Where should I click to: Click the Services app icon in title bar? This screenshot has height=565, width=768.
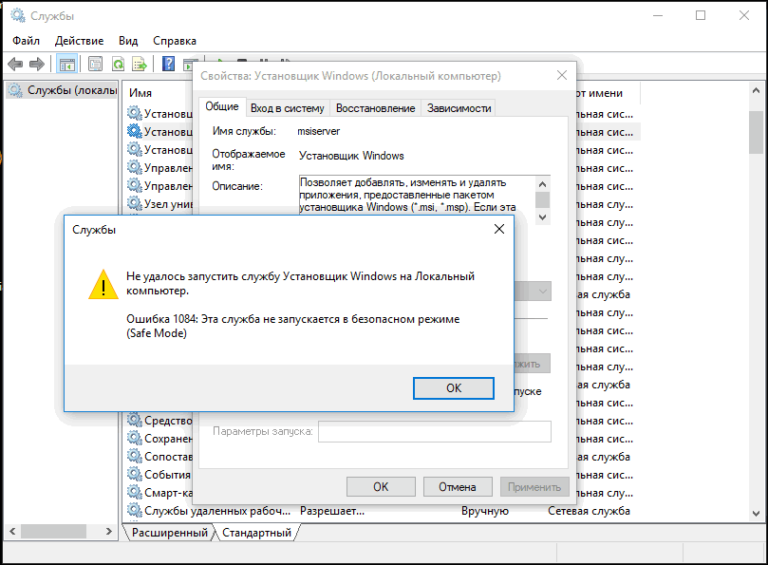(x=18, y=16)
